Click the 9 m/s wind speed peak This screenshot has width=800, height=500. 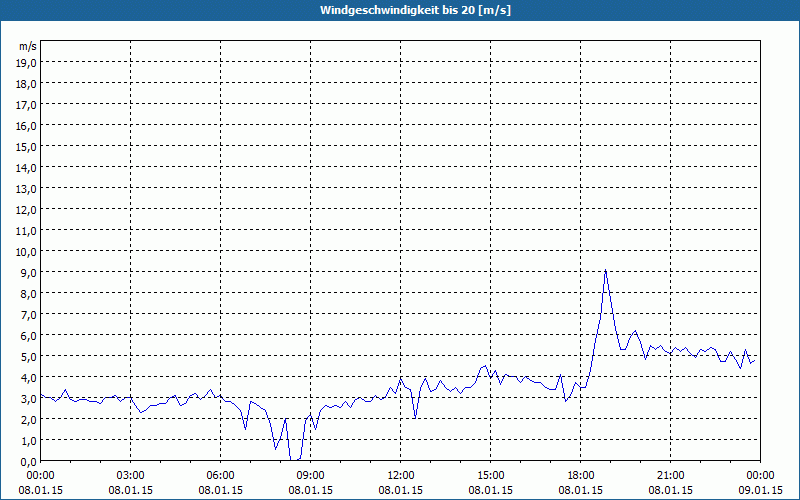(605, 270)
